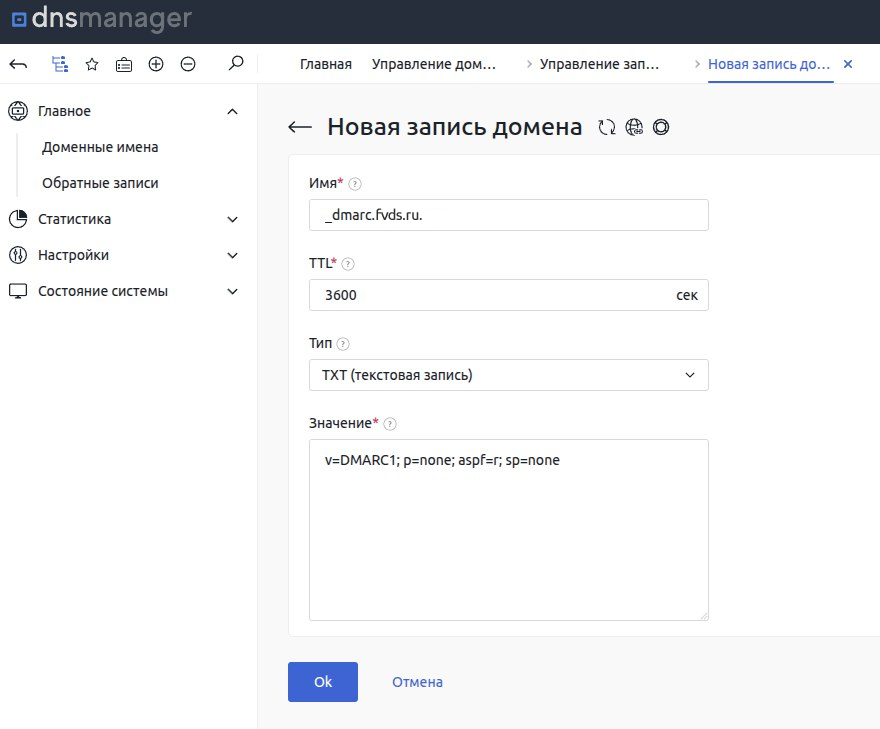The width and height of the screenshot is (880, 729).
Task: Click into the Значение text area
Action: [x=508, y=530]
